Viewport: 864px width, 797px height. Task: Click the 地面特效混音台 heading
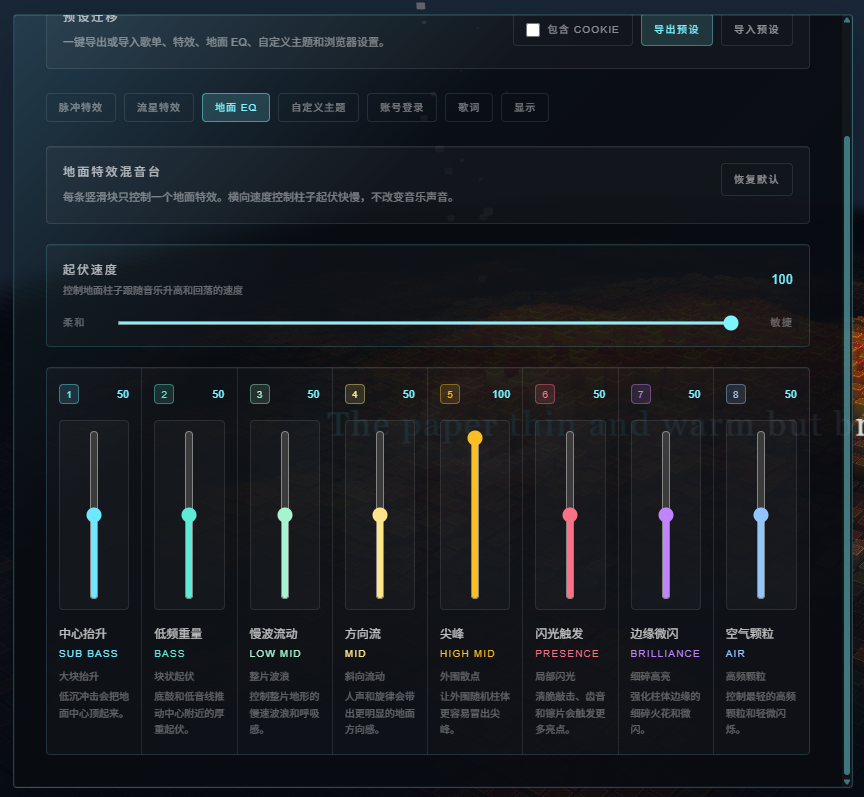click(x=111, y=172)
